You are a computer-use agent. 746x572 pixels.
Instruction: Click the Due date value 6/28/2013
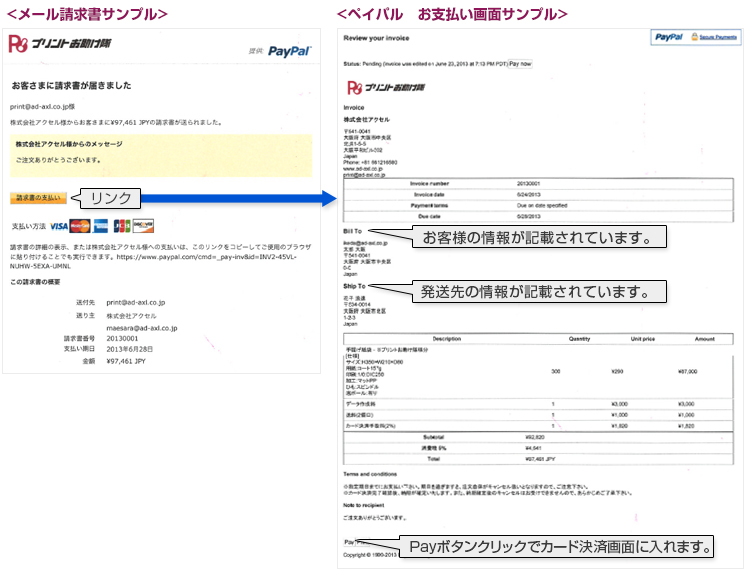tap(529, 217)
